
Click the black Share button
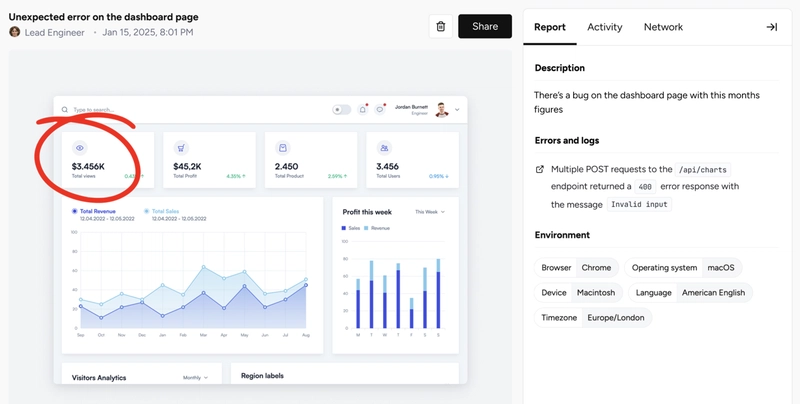[485, 27]
